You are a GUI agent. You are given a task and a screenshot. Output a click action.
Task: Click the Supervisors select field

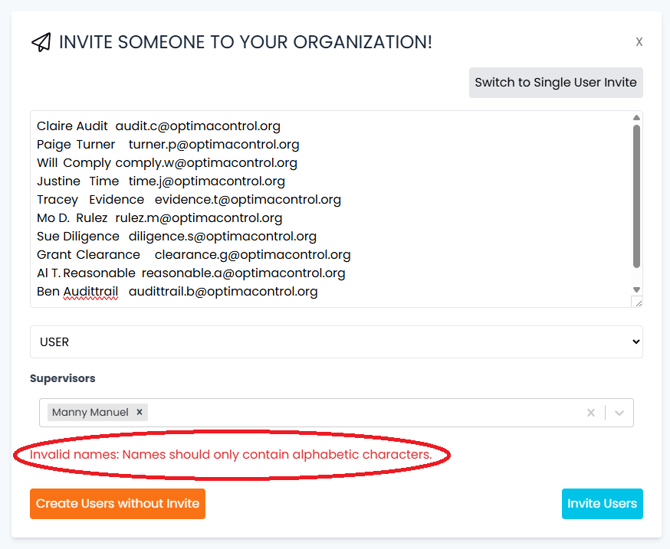pos(336,413)
